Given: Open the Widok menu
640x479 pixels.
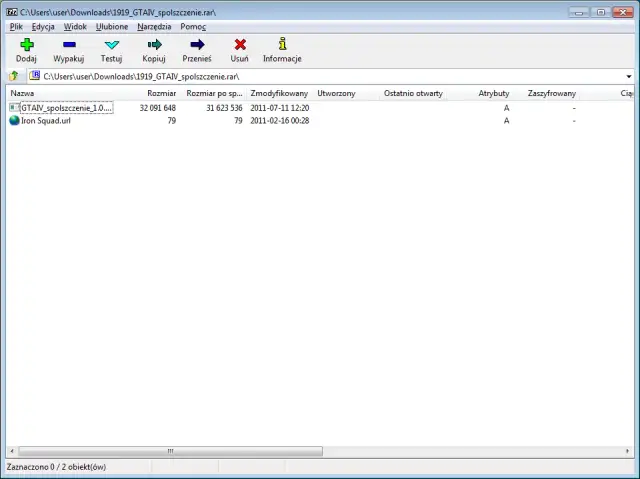Looking at the screenshot, I should pos(75,27).
